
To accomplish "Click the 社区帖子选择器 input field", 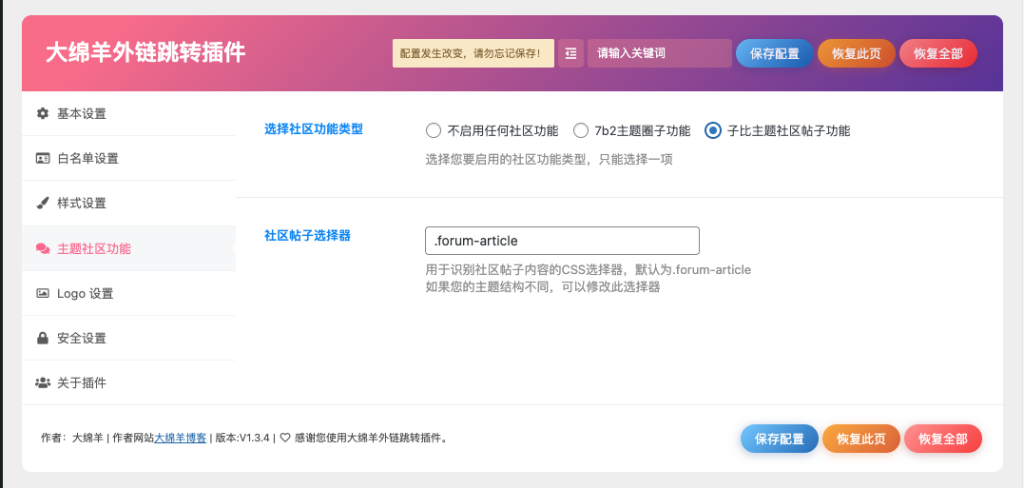I will 561,241.
